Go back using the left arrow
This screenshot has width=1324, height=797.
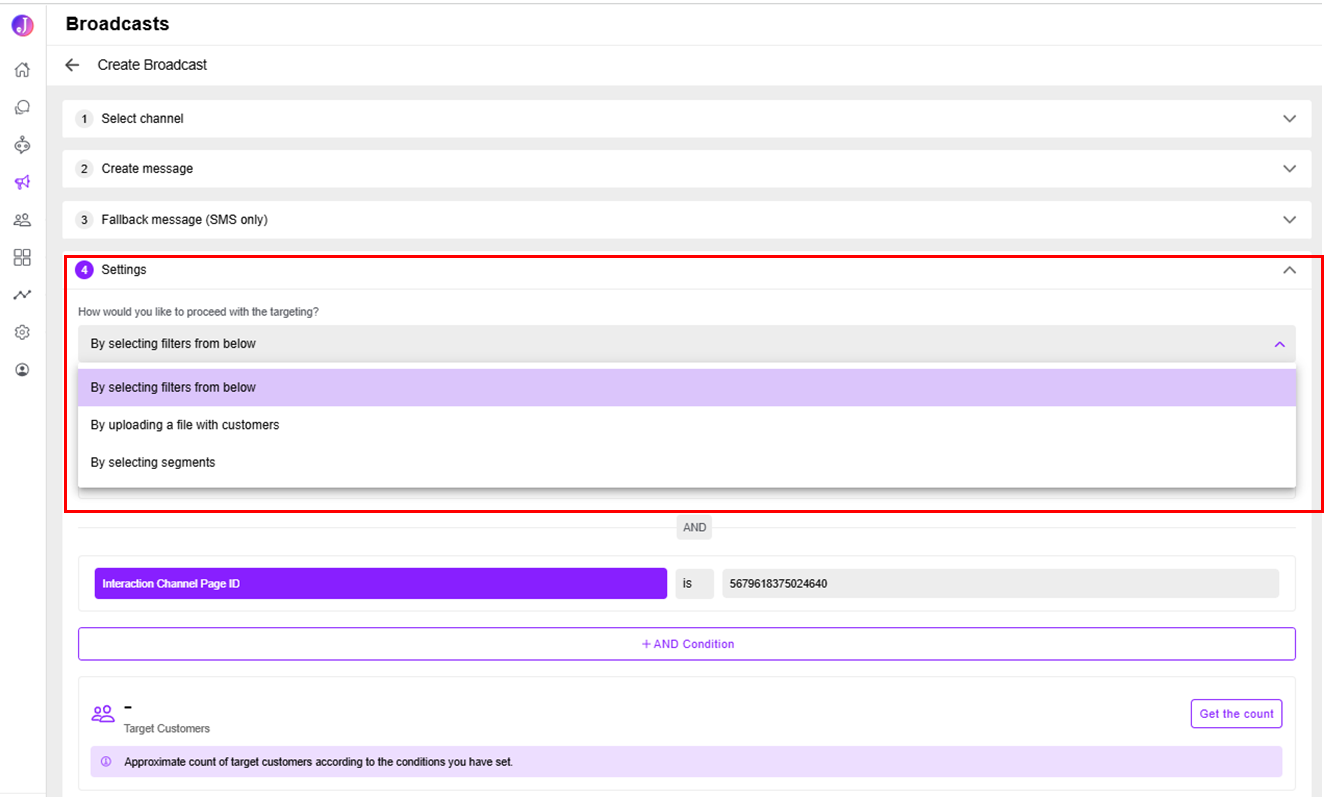(x=72, y=65)
